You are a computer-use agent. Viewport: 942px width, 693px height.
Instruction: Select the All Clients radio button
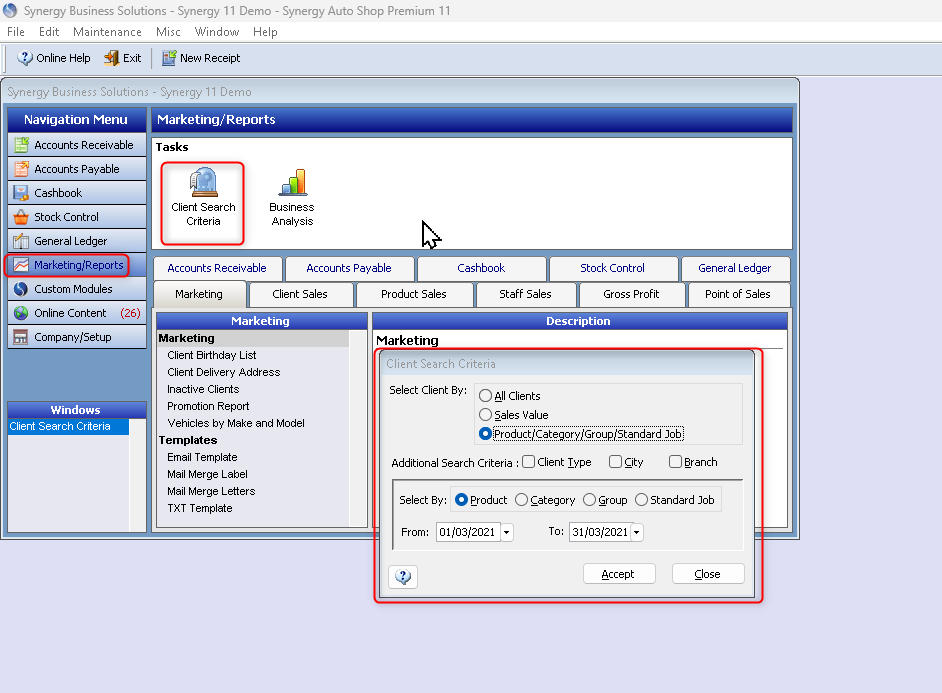point(485,396)
